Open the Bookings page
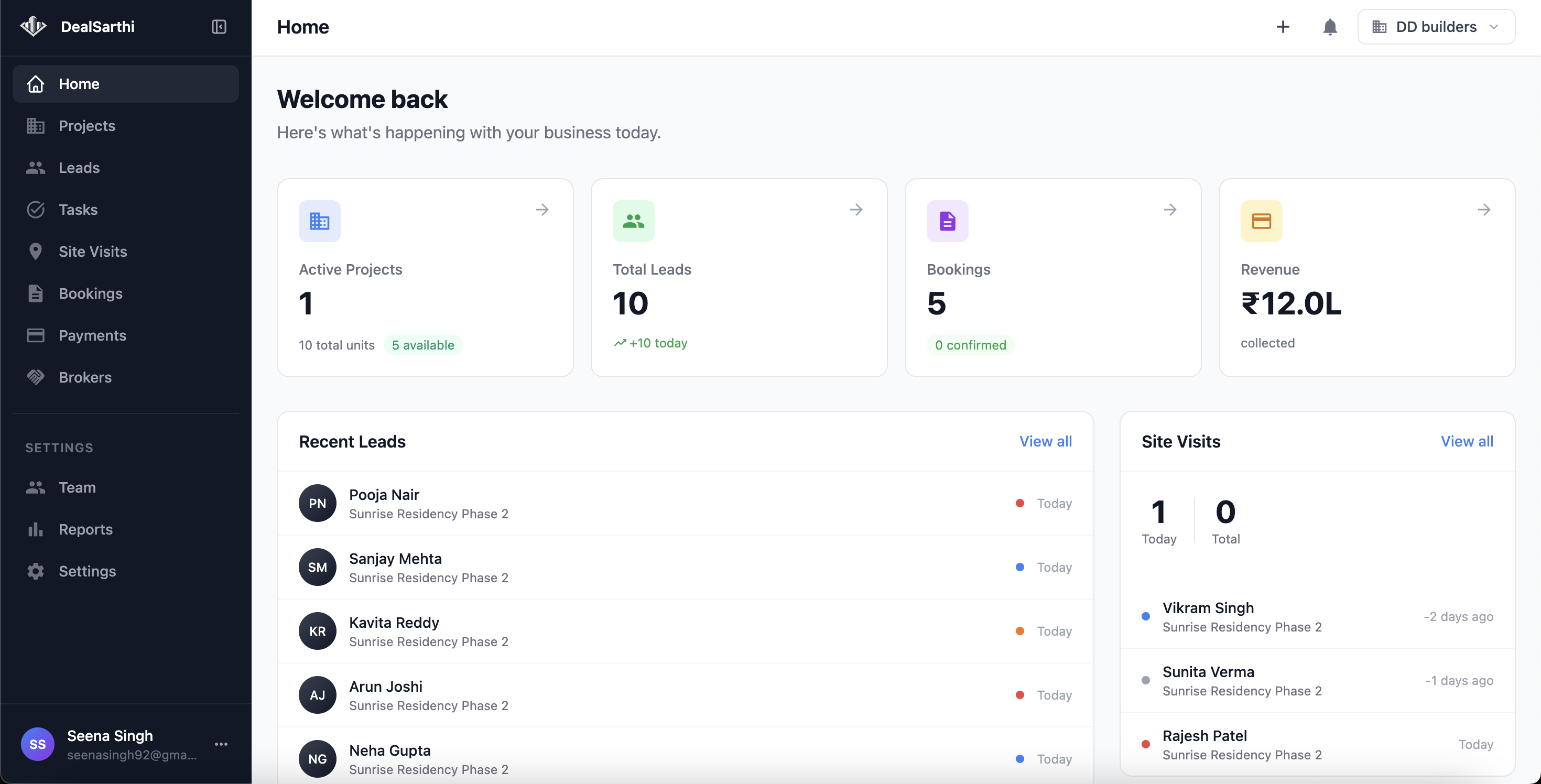The height and width of the screenshot is (784, 1541). click(x=90, y=293)
